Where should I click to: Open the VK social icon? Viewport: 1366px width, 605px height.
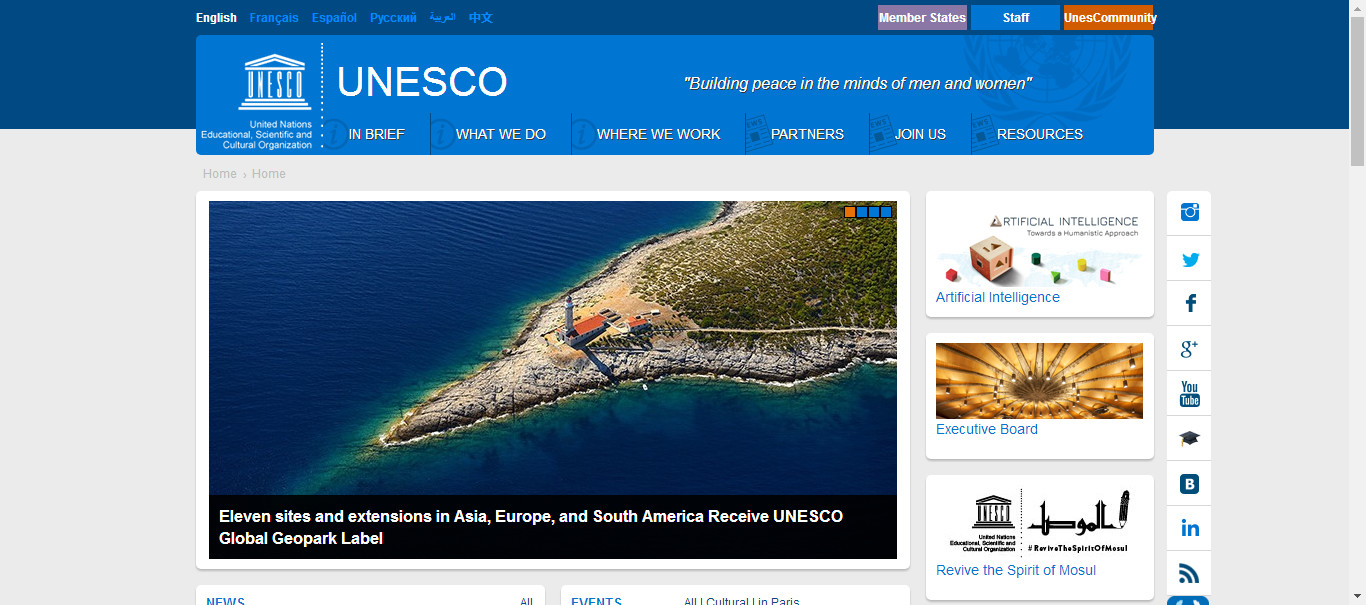point(1189,484)
